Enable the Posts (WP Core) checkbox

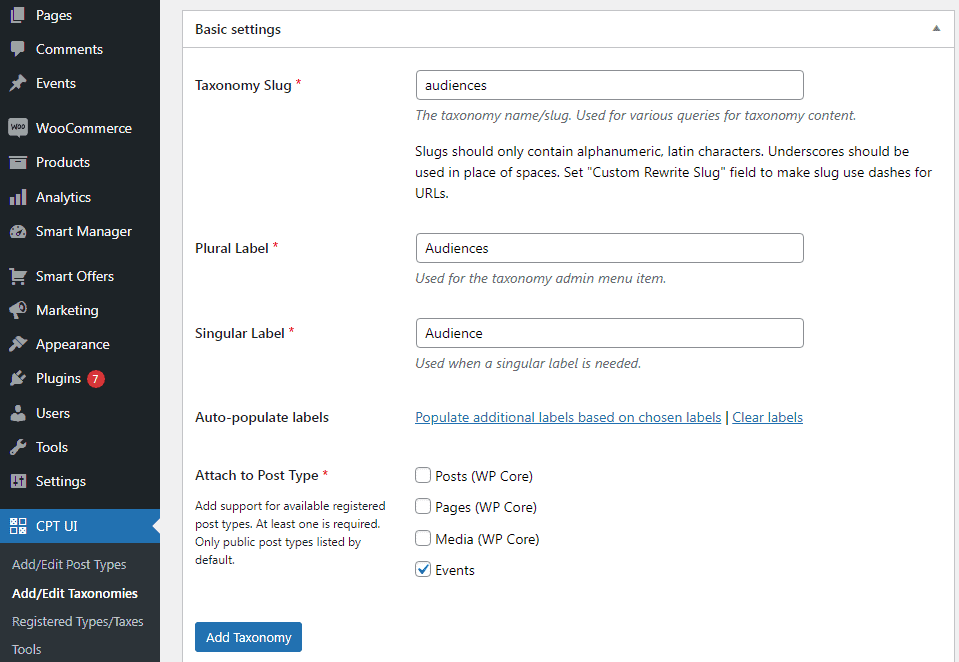click(x=424, y=476)
